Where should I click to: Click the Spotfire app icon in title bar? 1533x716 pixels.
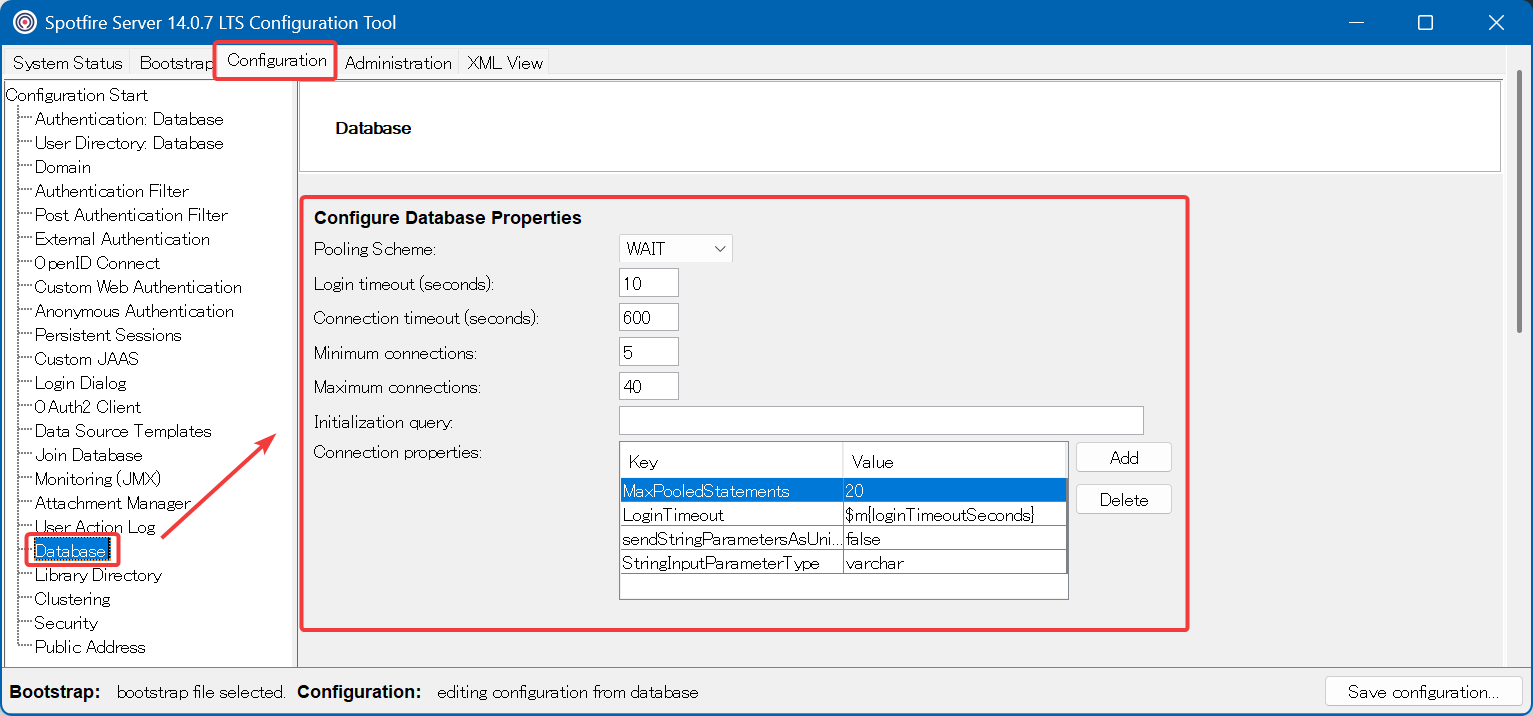coord(25,22)
